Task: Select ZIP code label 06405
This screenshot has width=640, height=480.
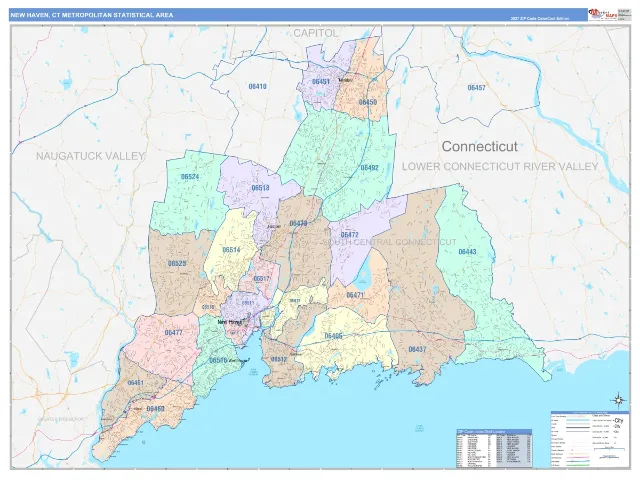Action: pyautogui.click(x=333, y=336)
